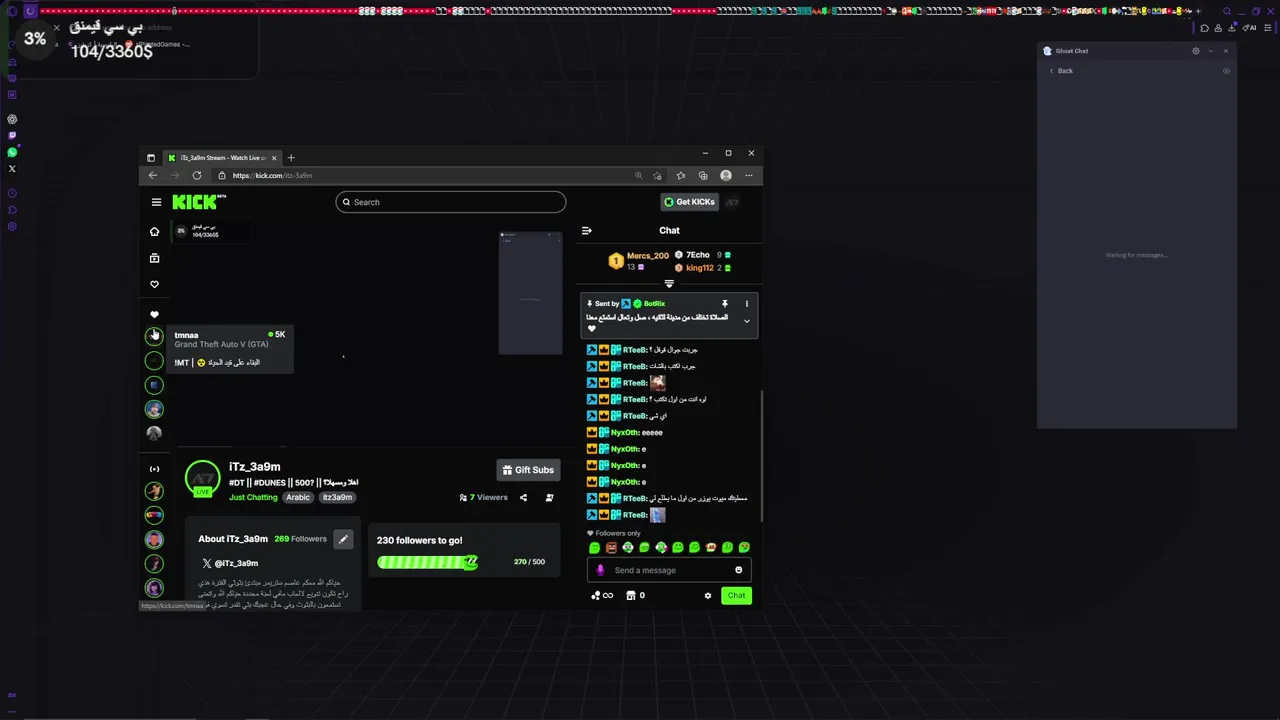Viewport: 1280px width, 720px height.
Task: Click the channel points infinity icon
Action: (602, 595)
